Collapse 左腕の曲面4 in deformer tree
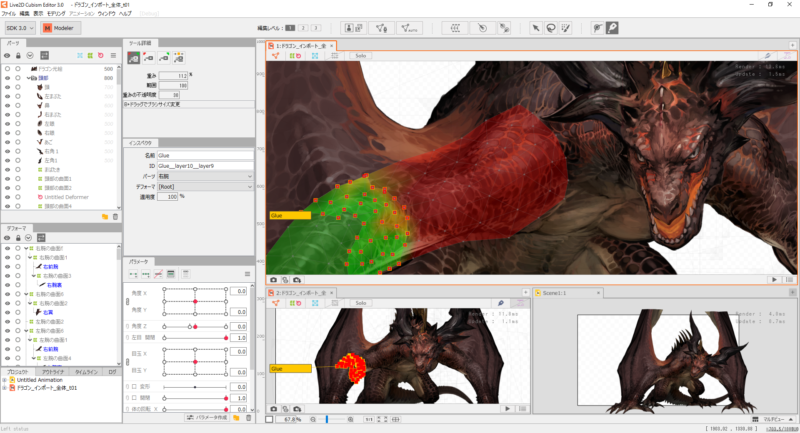Viewport: 800px width, 433px height. point(34,358)
